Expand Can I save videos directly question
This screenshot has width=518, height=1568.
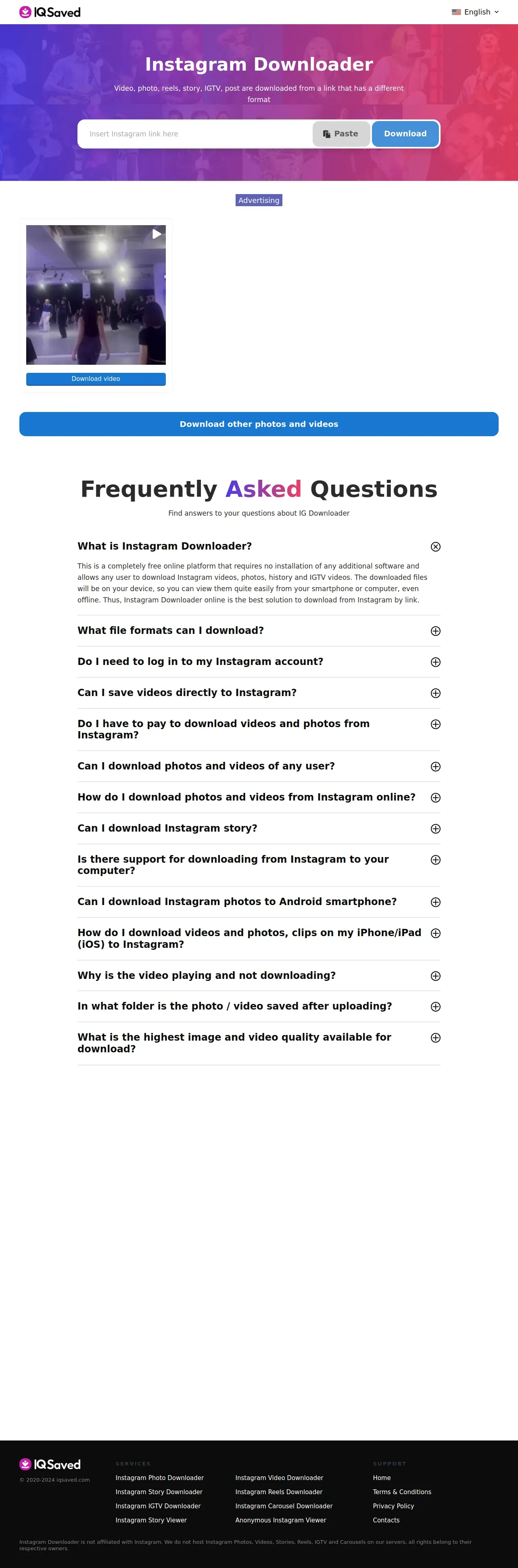pyautogui.click(x=259, y=693)
